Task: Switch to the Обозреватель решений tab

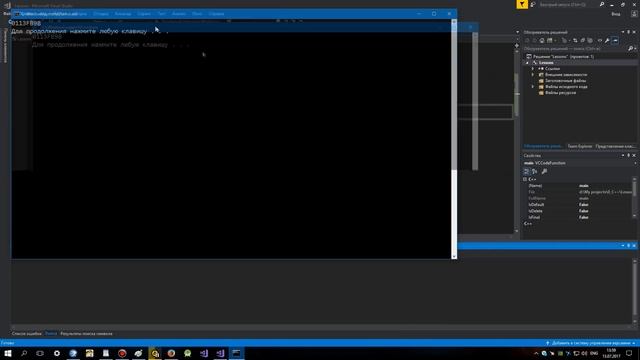Action: 543,146
